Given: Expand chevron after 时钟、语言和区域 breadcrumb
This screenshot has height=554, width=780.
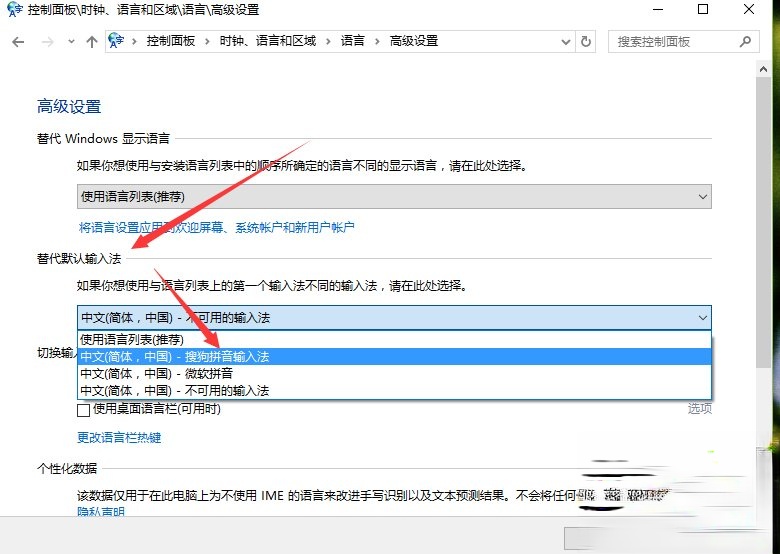Looking at the screenshot, I should point(328,41).
